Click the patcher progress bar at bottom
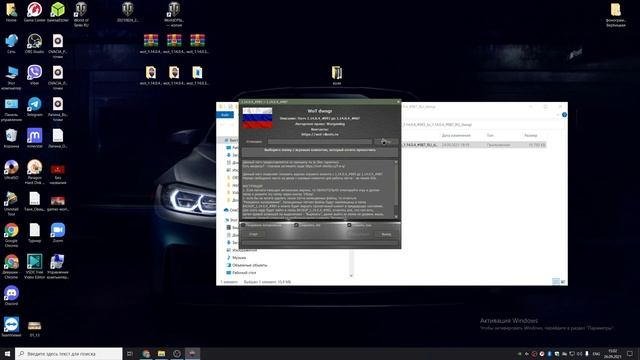This screenshot has width=640, height=360. pos(320,244)
